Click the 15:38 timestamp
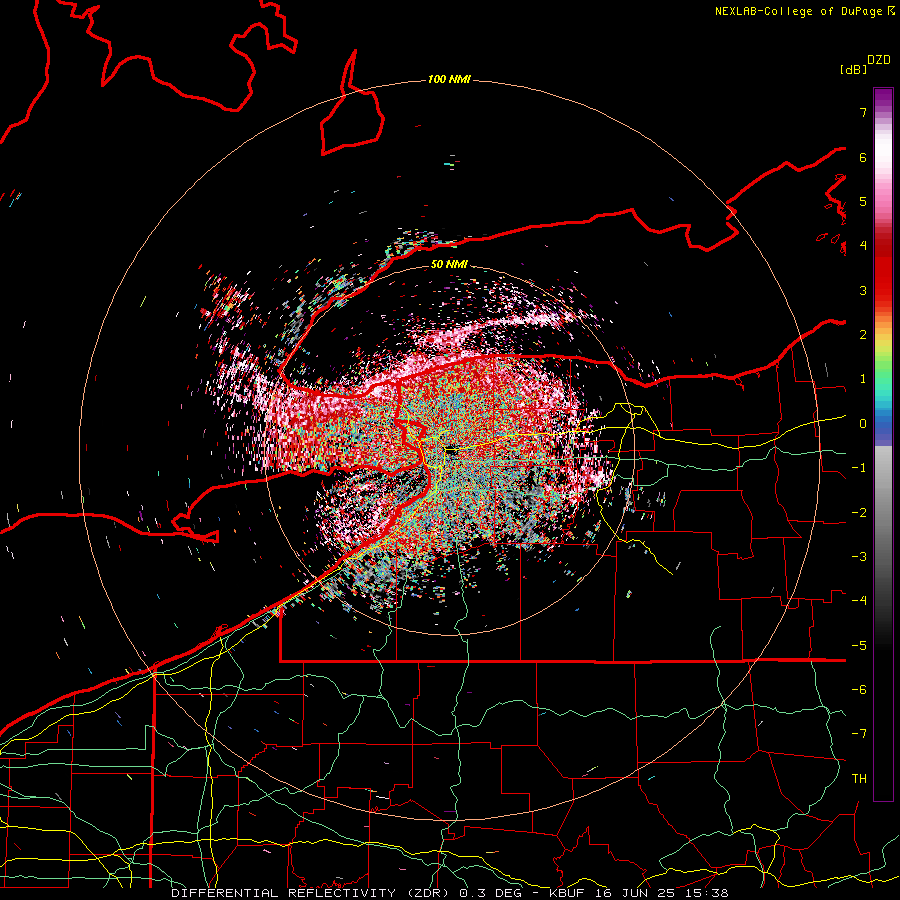The width and height of the screenshot is (900, 900). (x=707, y=893)
